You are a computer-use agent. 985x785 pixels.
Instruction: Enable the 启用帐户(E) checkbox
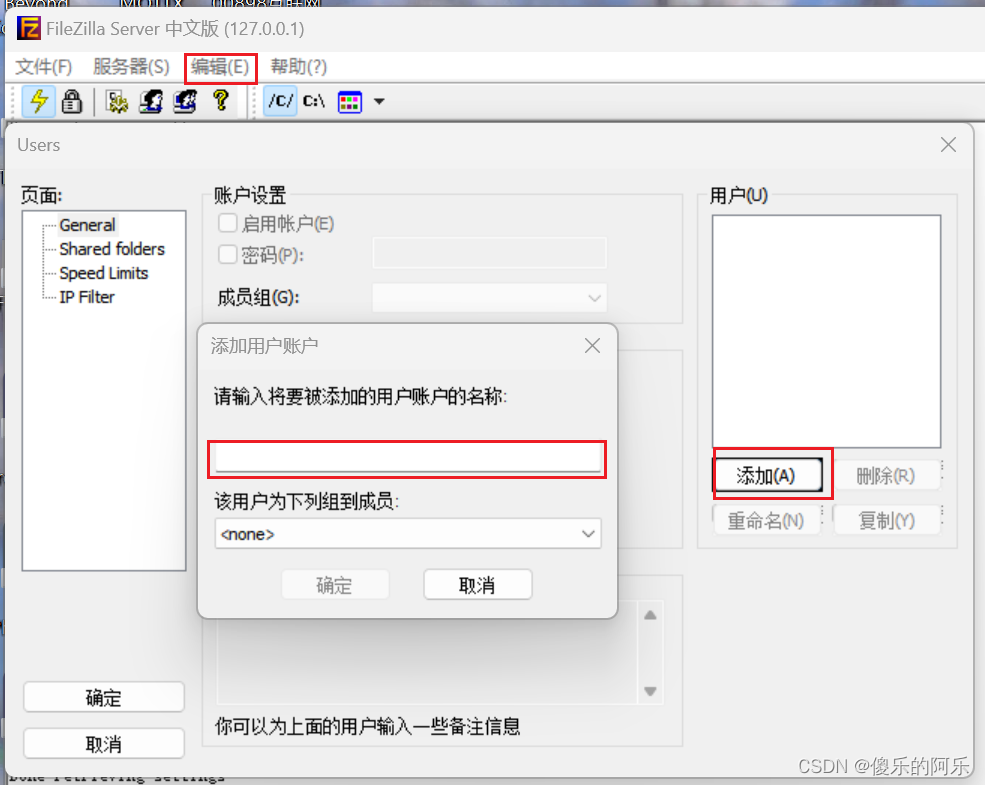click(227, 223)
